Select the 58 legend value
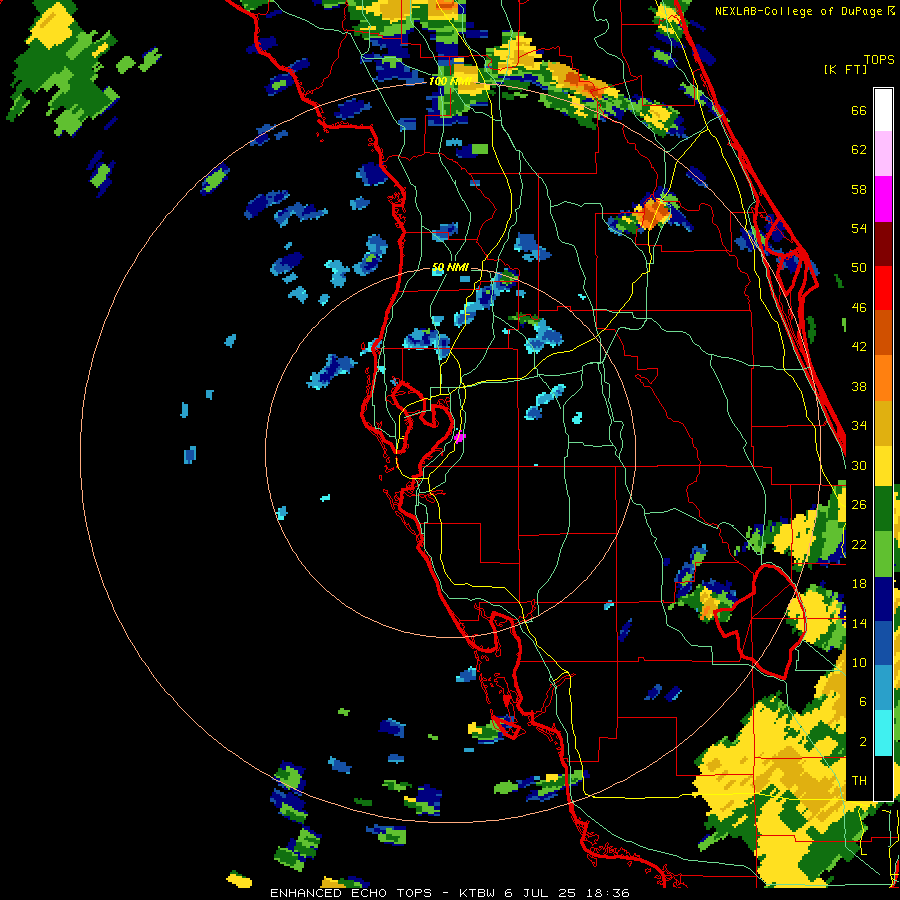Viewport: 900px width, 900px height. click(859, 189)
